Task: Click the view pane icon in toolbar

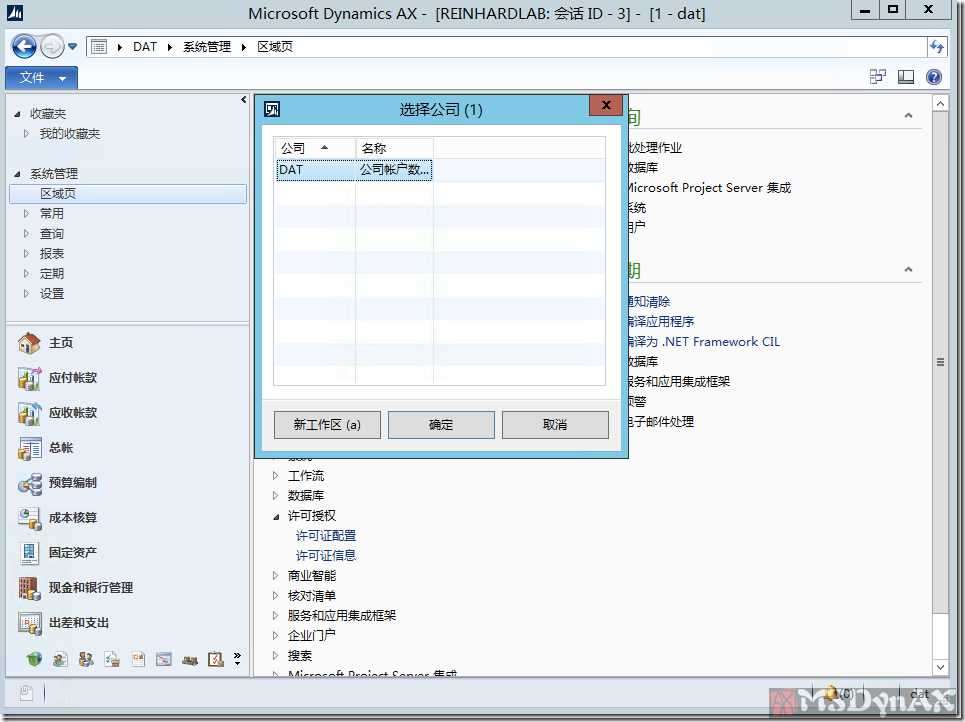Action: click(905, 76)
